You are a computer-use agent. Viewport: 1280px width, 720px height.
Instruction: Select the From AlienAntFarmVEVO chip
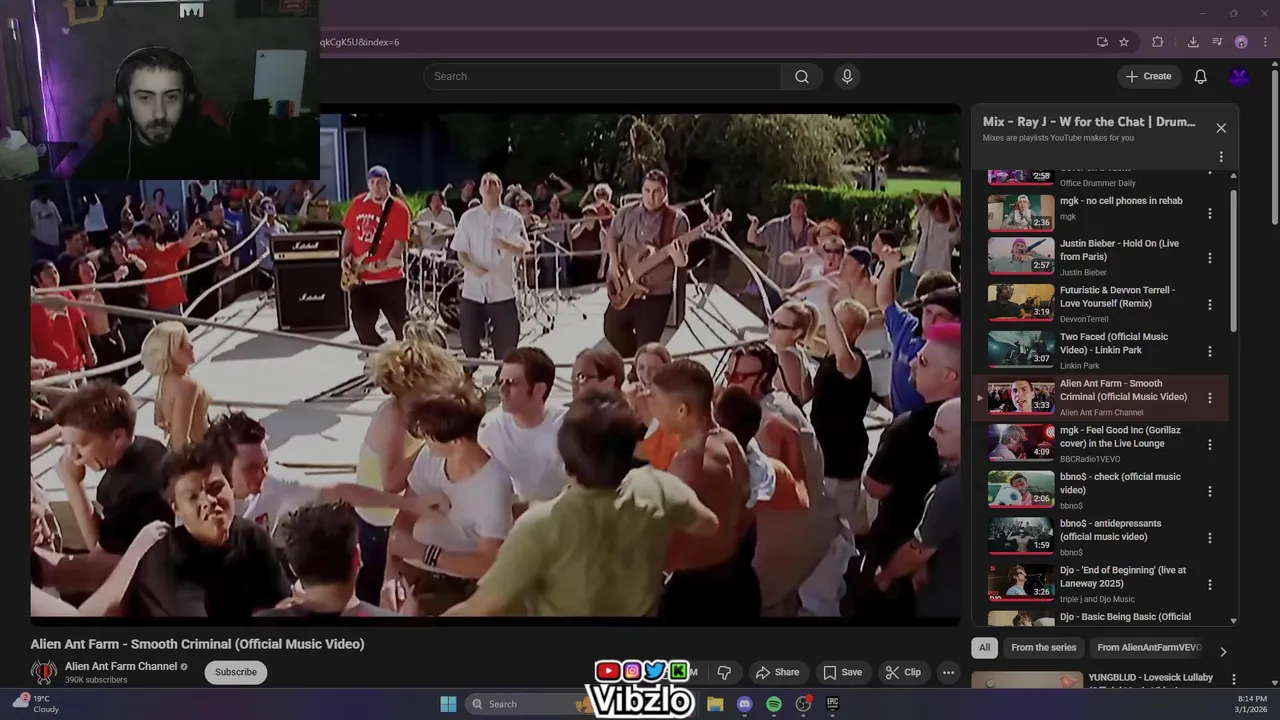1149,647
